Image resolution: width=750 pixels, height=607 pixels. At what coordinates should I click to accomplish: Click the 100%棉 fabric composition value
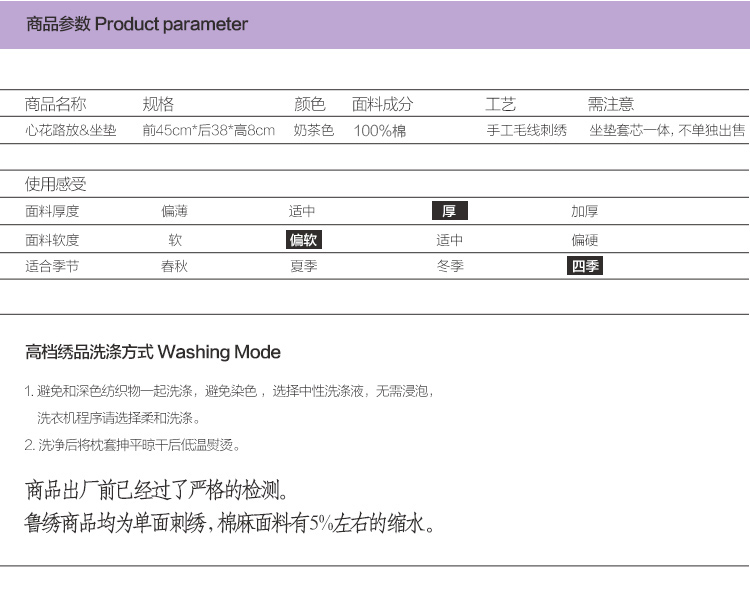pyautogui.click(x=379, y=131)
